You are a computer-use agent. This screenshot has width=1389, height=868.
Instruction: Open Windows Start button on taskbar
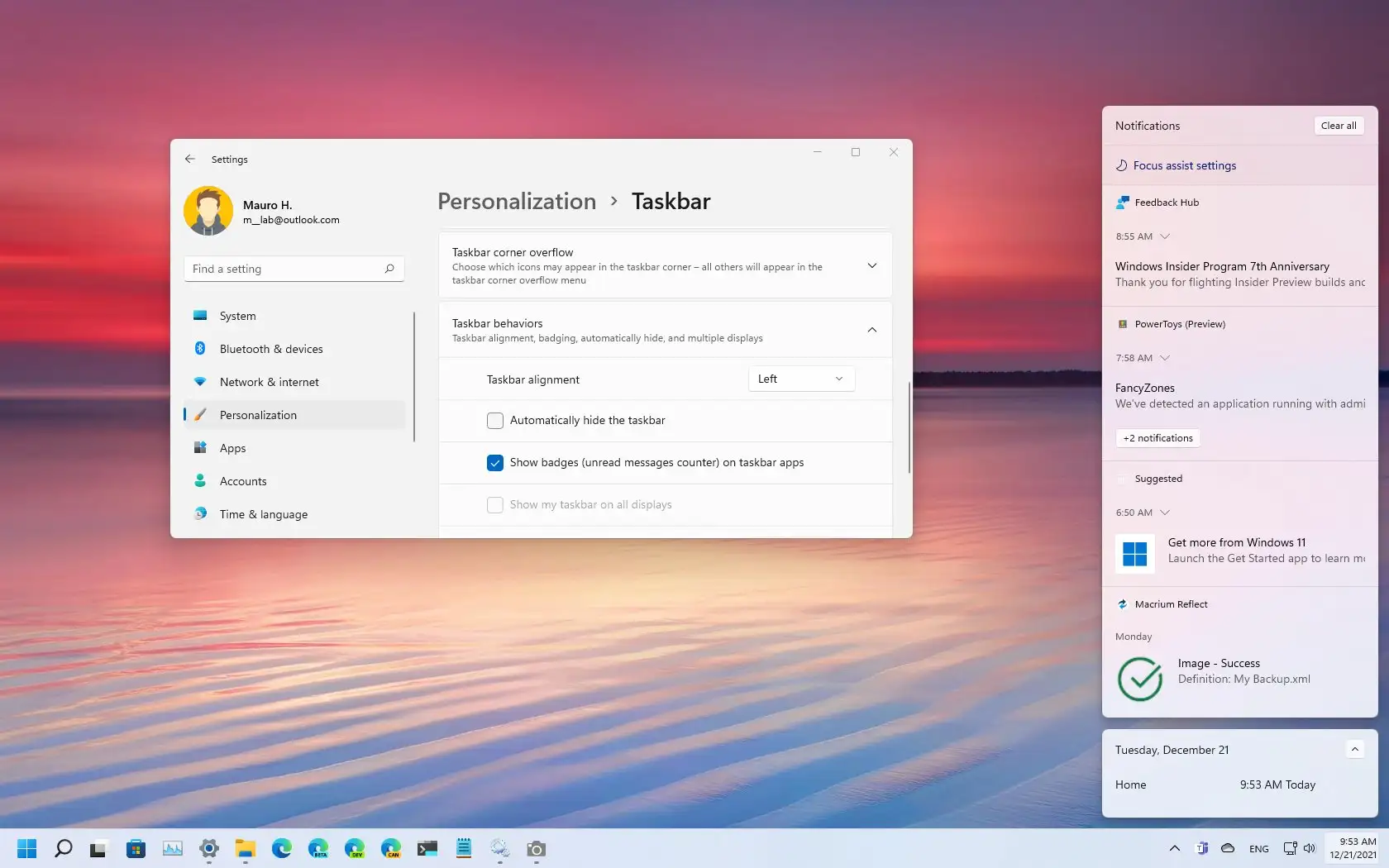coord(27,849)
